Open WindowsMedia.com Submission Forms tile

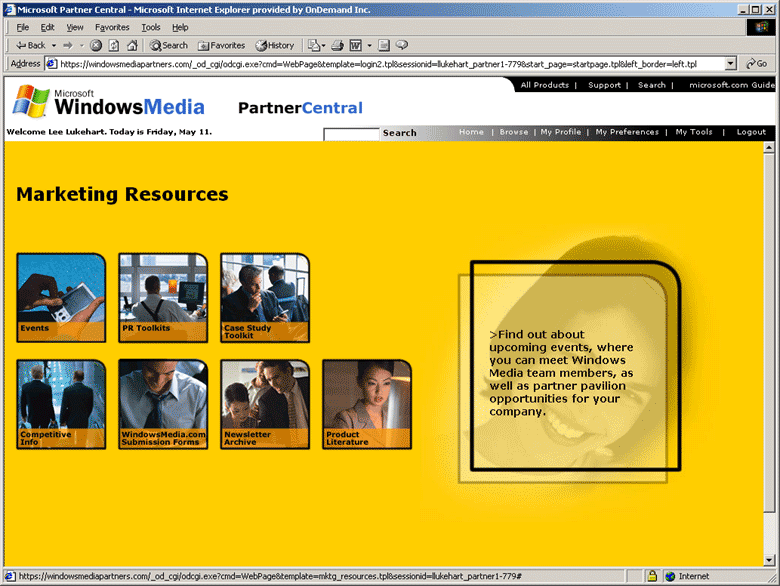pyautogui.click(x=163, y=404)
